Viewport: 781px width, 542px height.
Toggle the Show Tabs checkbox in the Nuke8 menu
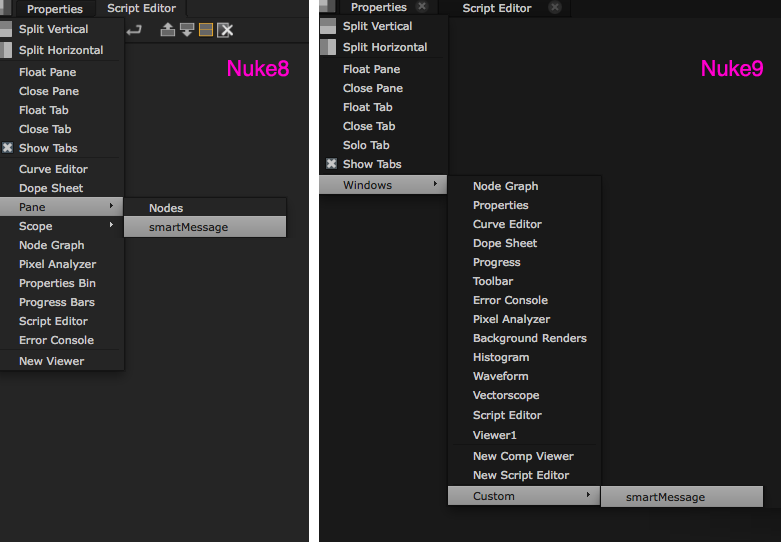[8, 148]
